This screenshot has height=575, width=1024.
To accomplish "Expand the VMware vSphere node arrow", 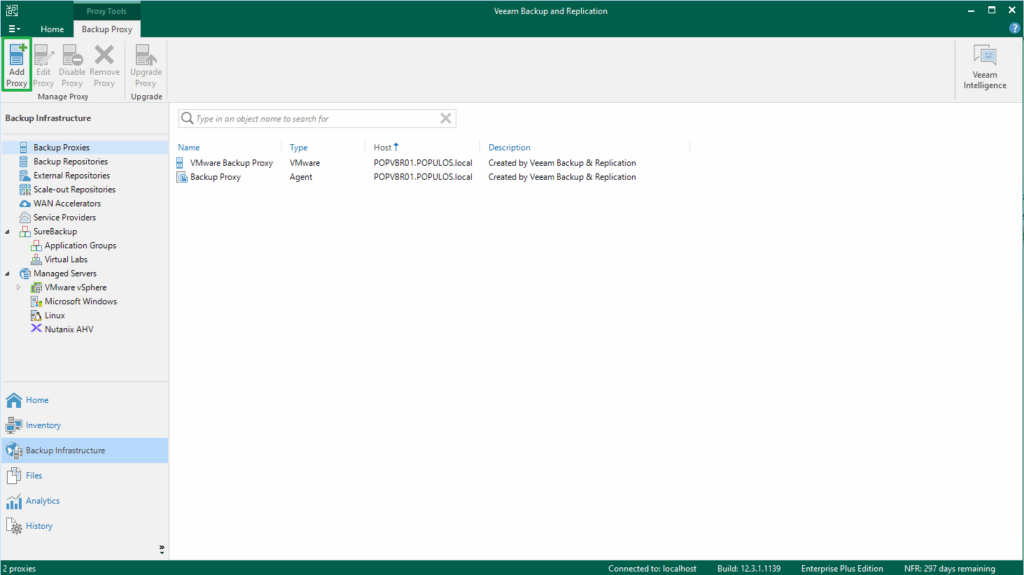I will [19, 288].
